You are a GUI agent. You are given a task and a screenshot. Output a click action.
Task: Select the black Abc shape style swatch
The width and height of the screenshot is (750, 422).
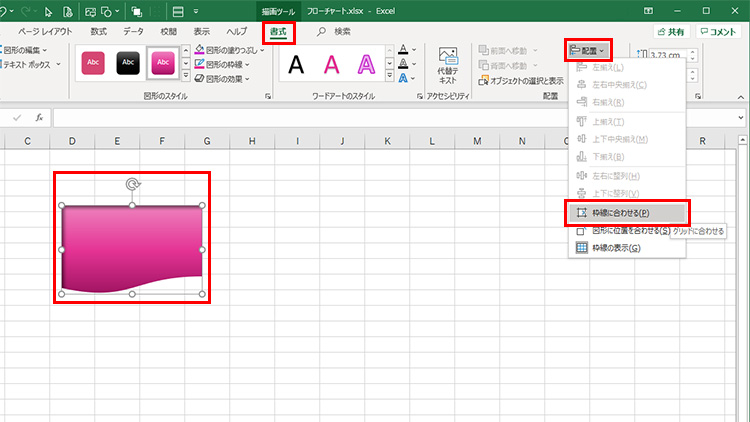click(x=126, y=64)
